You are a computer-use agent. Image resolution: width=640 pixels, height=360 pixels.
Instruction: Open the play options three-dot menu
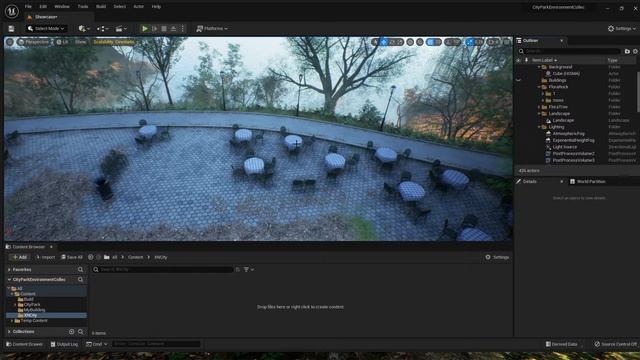coord(182,29)
